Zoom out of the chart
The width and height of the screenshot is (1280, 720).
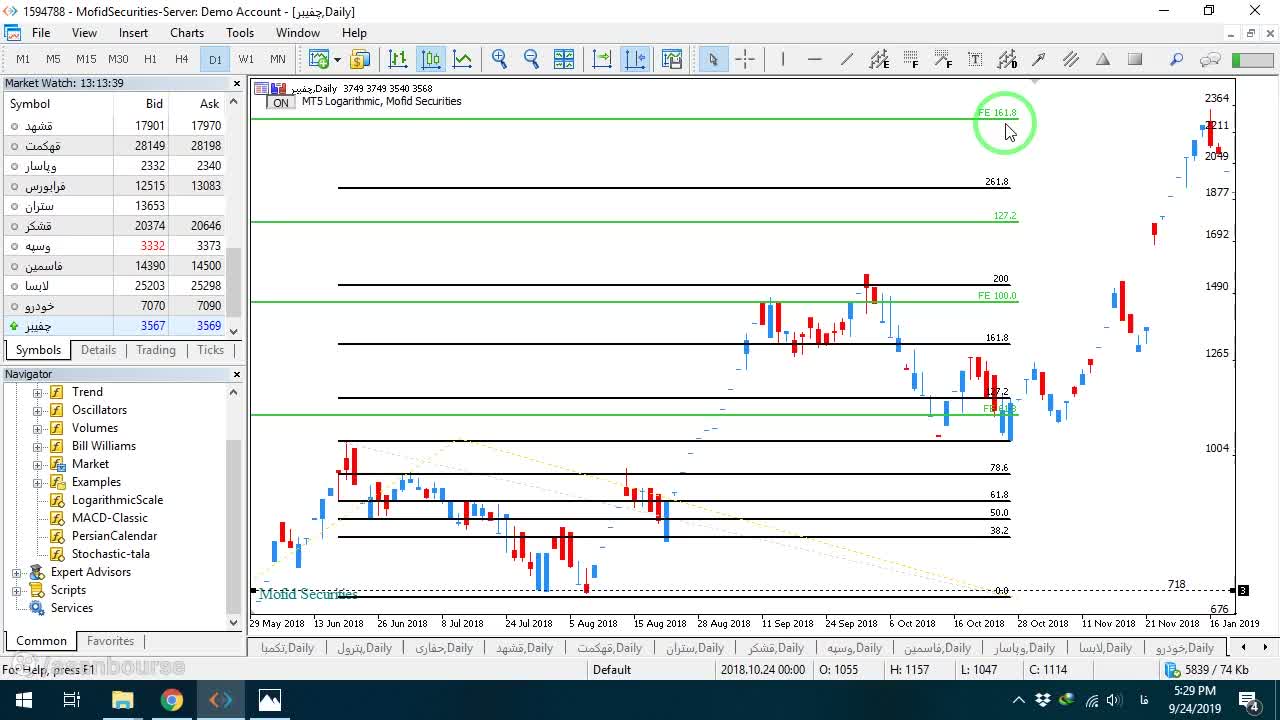532,59
